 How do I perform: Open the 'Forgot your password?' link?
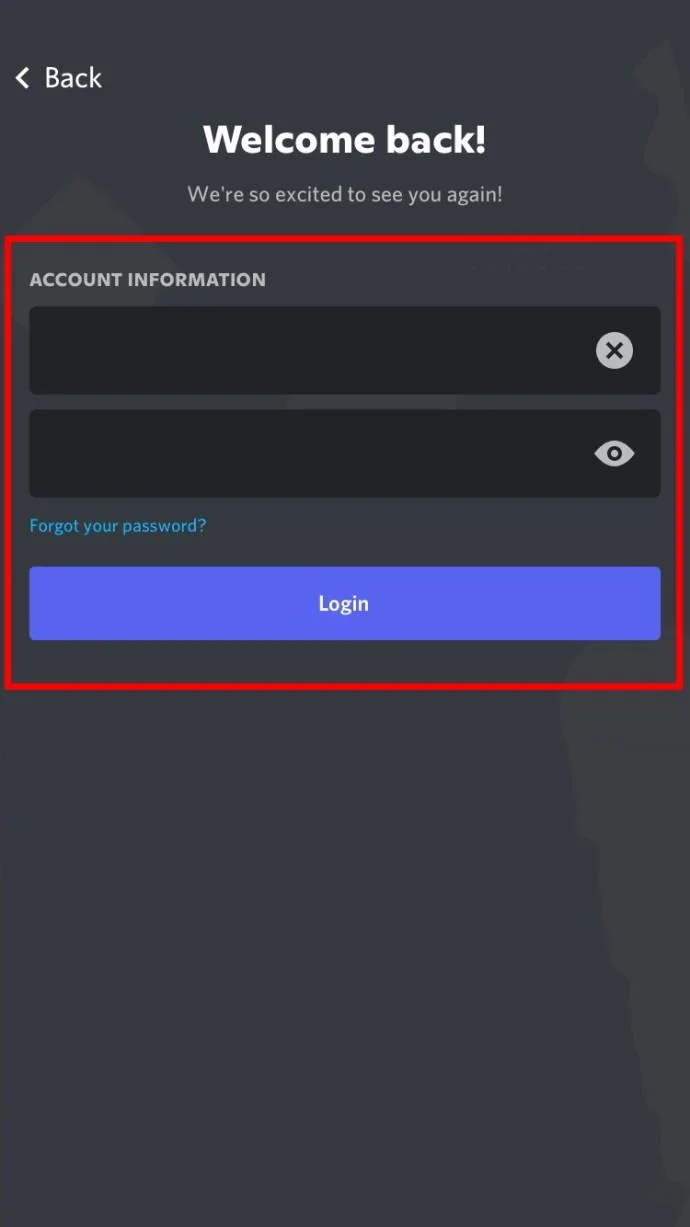118,525
